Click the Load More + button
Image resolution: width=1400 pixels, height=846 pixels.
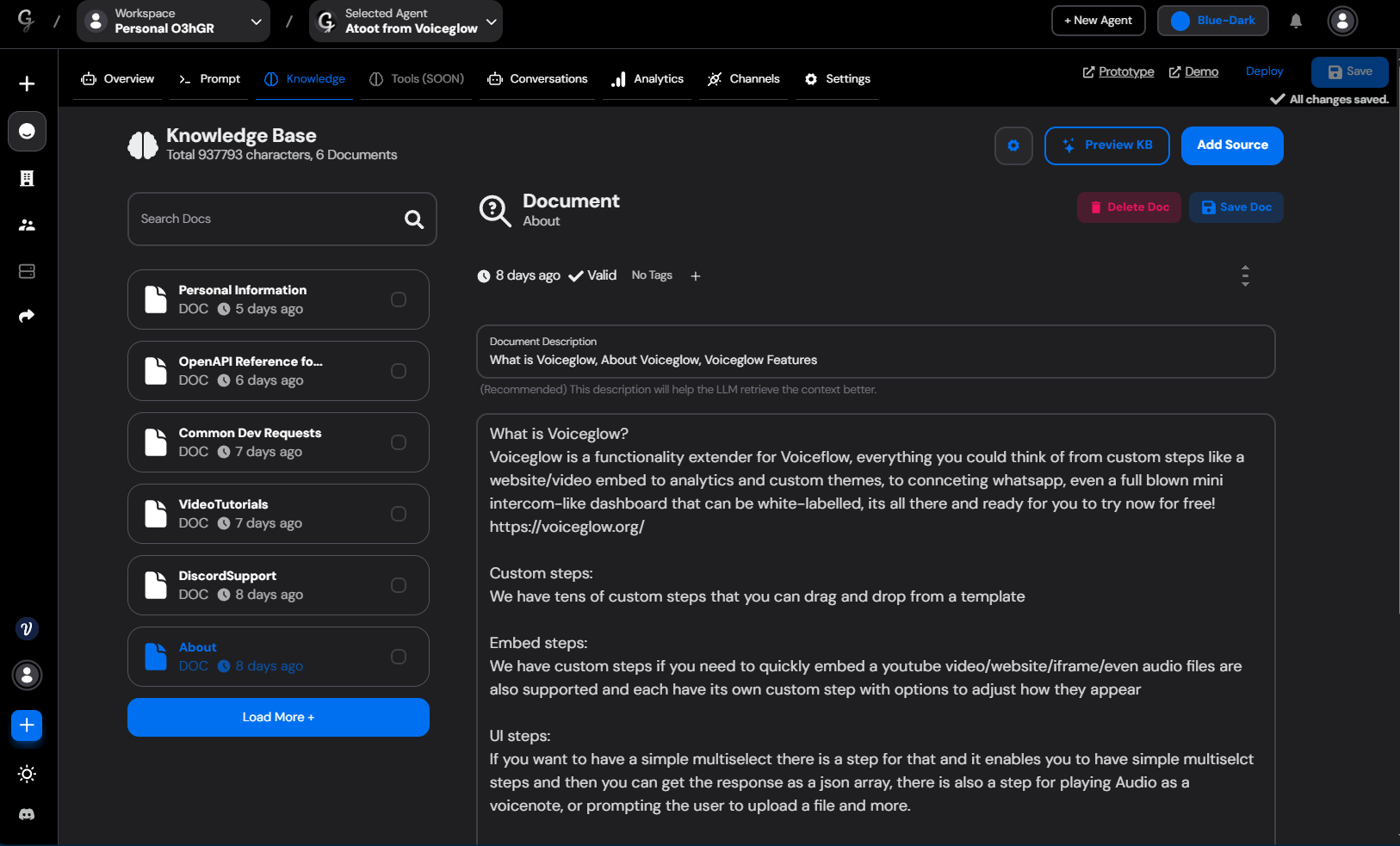coord(278,718)
